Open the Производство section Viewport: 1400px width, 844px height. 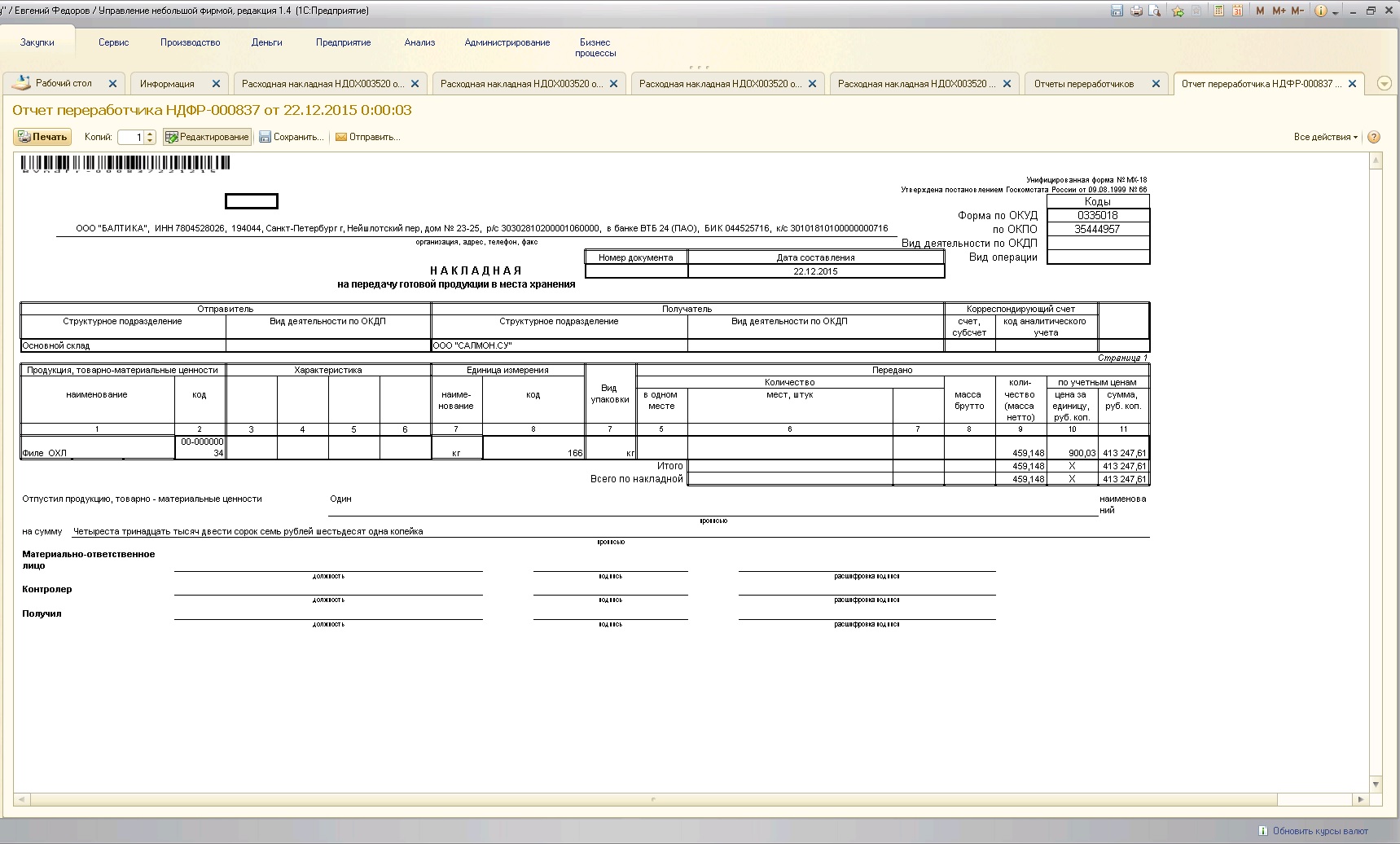point(191,42)
